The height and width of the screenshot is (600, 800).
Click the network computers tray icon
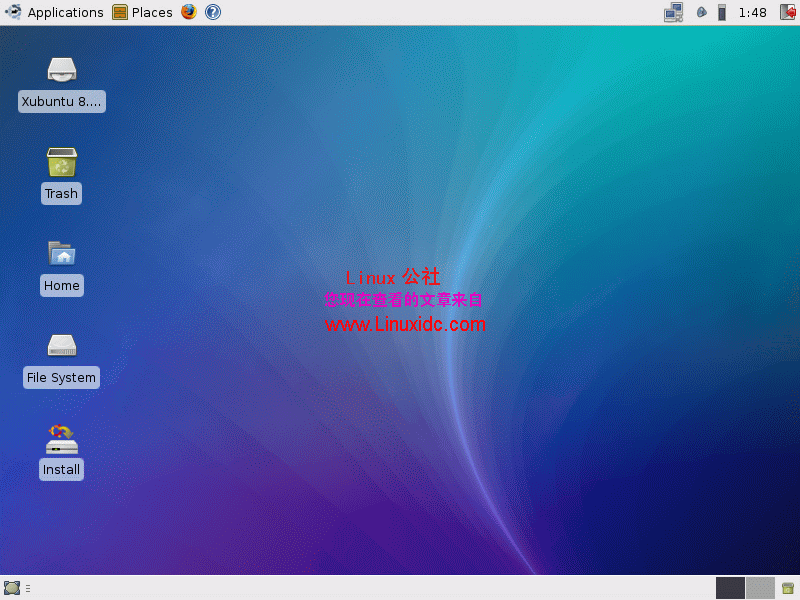673,12
